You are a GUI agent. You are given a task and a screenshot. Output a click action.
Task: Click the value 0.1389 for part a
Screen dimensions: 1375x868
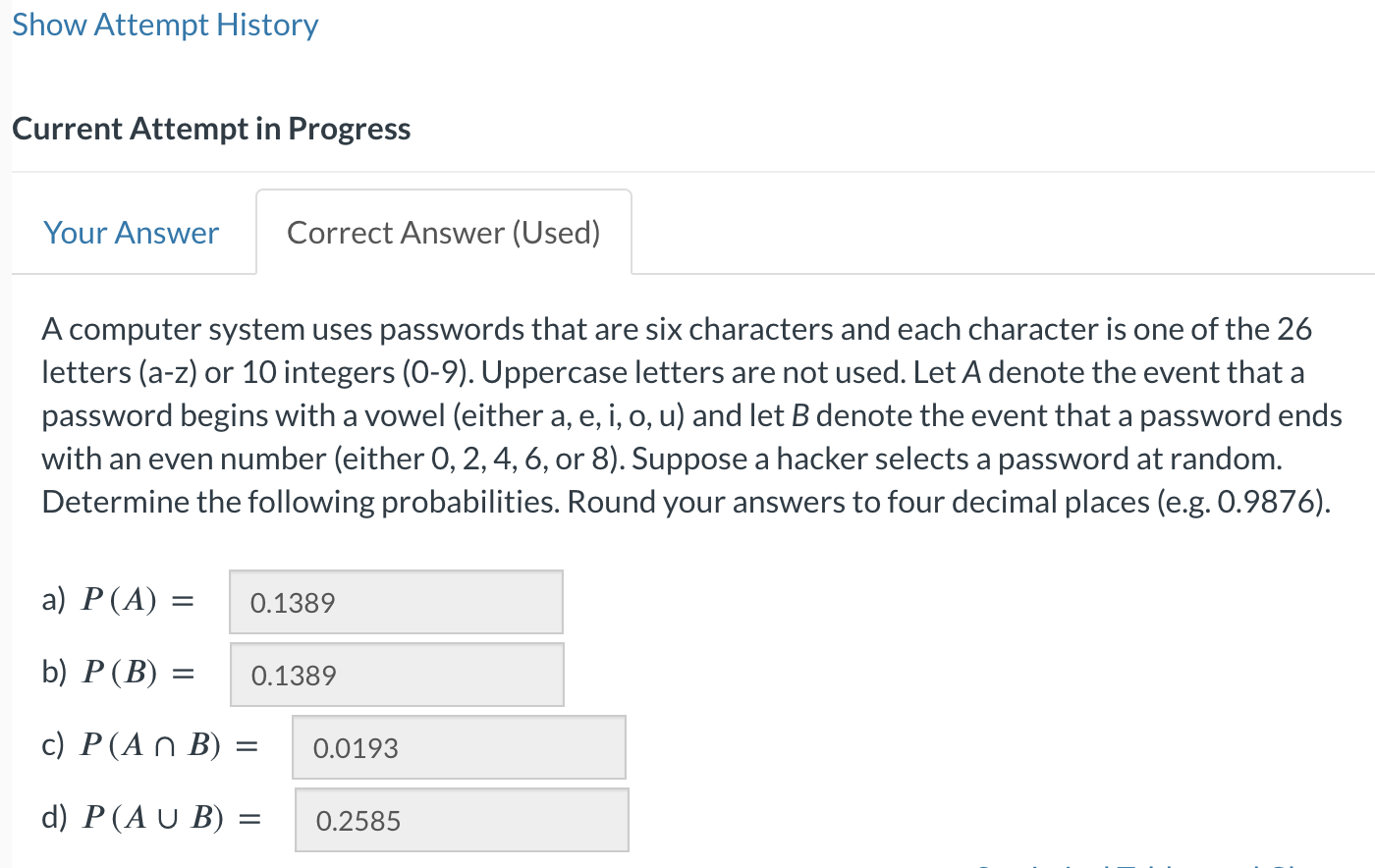point(292,602)
